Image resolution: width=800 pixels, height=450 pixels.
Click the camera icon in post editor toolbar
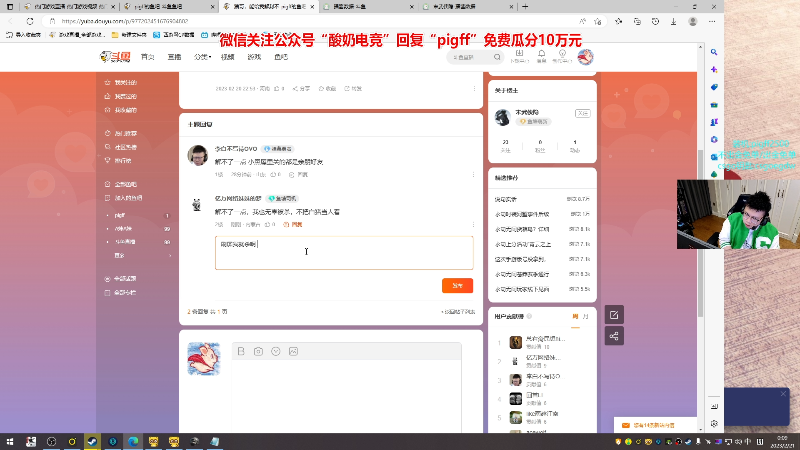258,352
